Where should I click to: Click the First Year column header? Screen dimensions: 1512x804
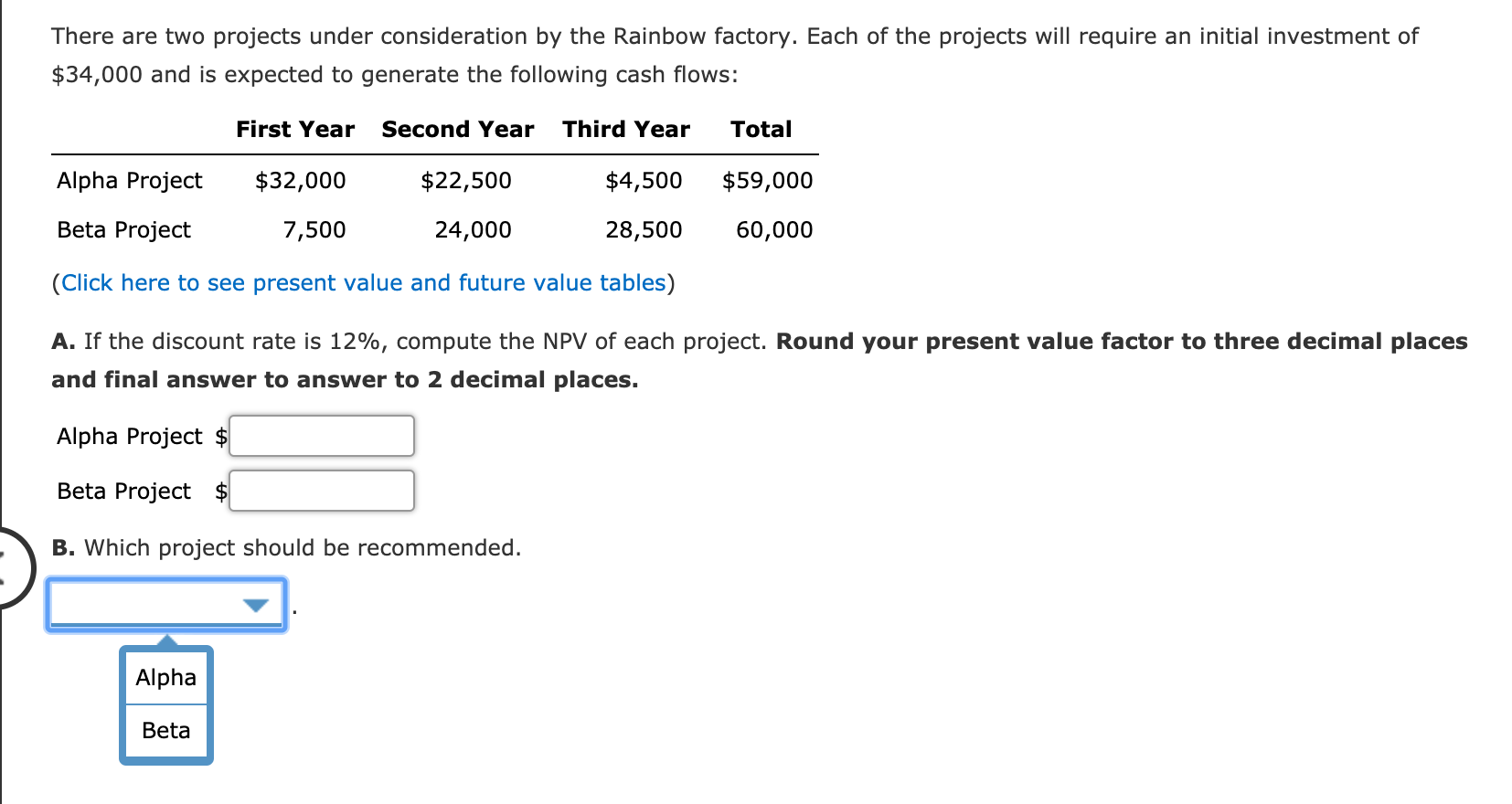pyautogui.click(x=294, y=129)
